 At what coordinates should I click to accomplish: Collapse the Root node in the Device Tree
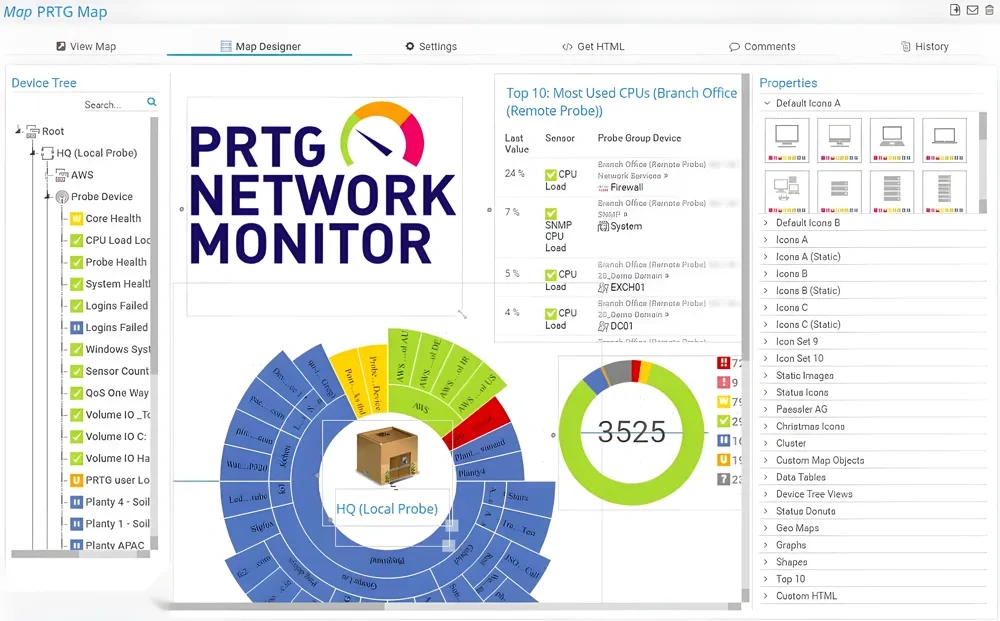click(18, 130)
